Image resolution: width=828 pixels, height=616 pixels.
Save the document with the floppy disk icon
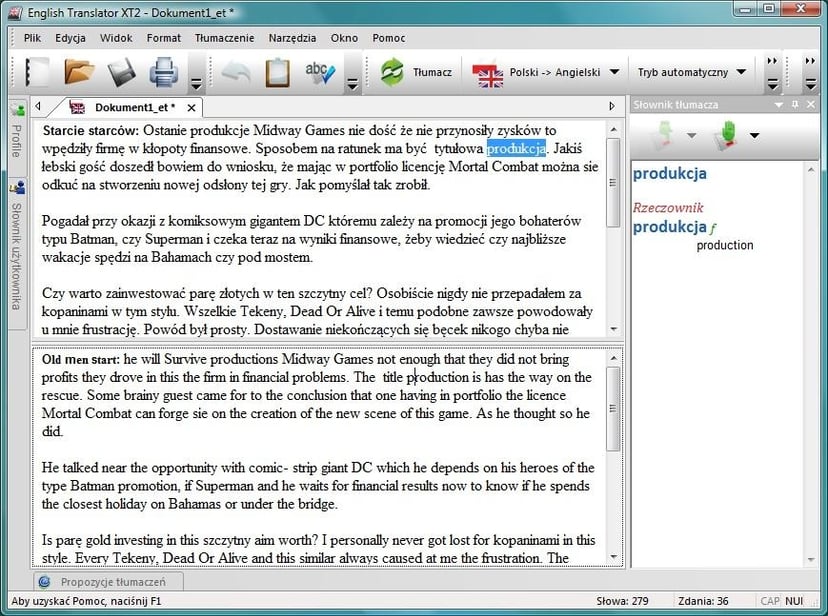(121, 72)
